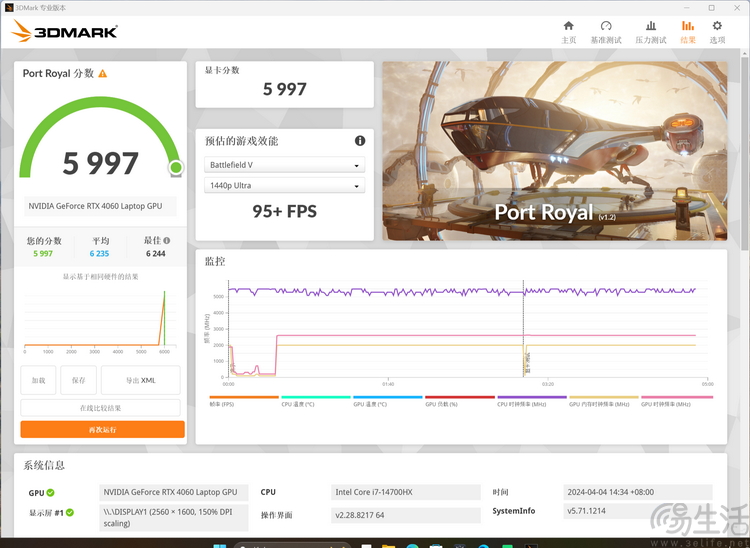Click the vertical dashed marker in monitoring chart

click(523, 329)
